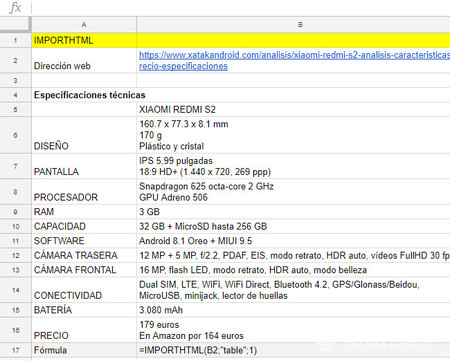The height and width of the screenshot is (361, 450).
Task: Select the CONECTIVIDAD label cell
Action: pos(84,290)
